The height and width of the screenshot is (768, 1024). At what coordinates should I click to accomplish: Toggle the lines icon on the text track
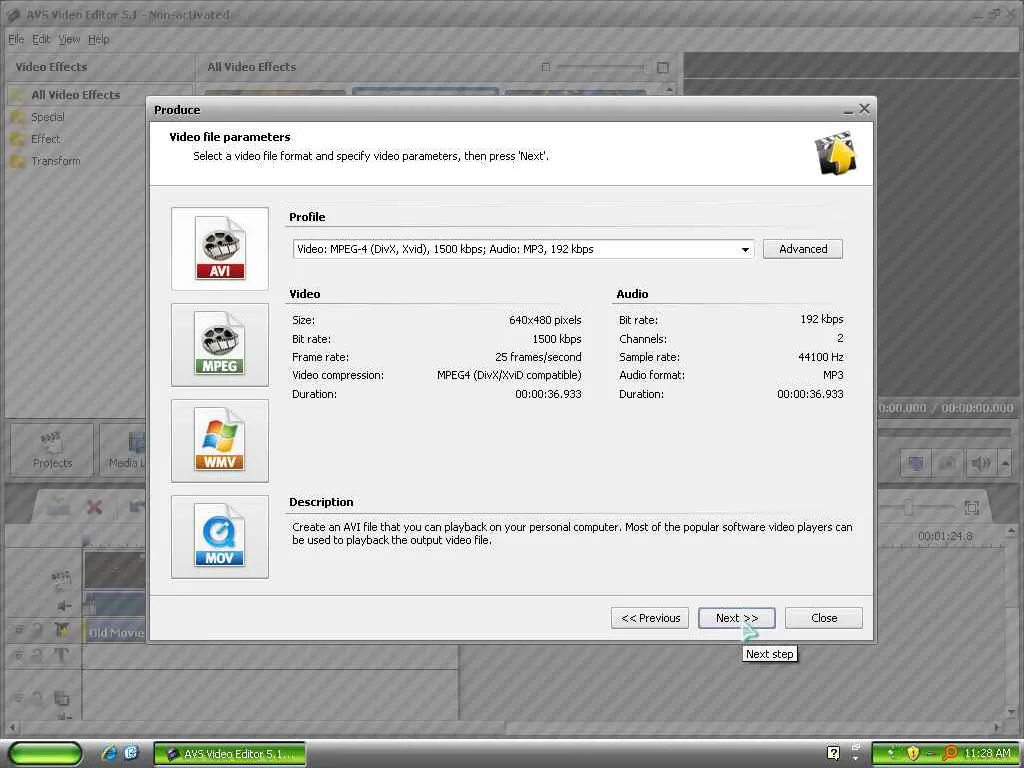pyautogui.click(x=19, y=655)
